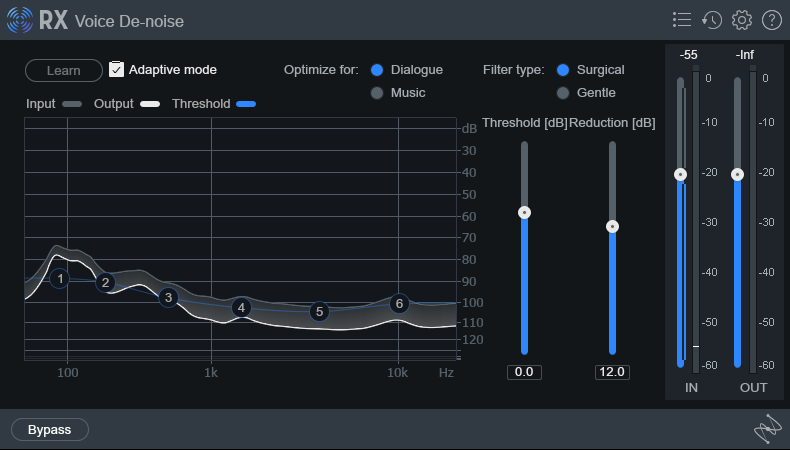Screen dimensions: 790x450
Task: Click the output peak readout -Inf
Action: [x=745, y=54]
